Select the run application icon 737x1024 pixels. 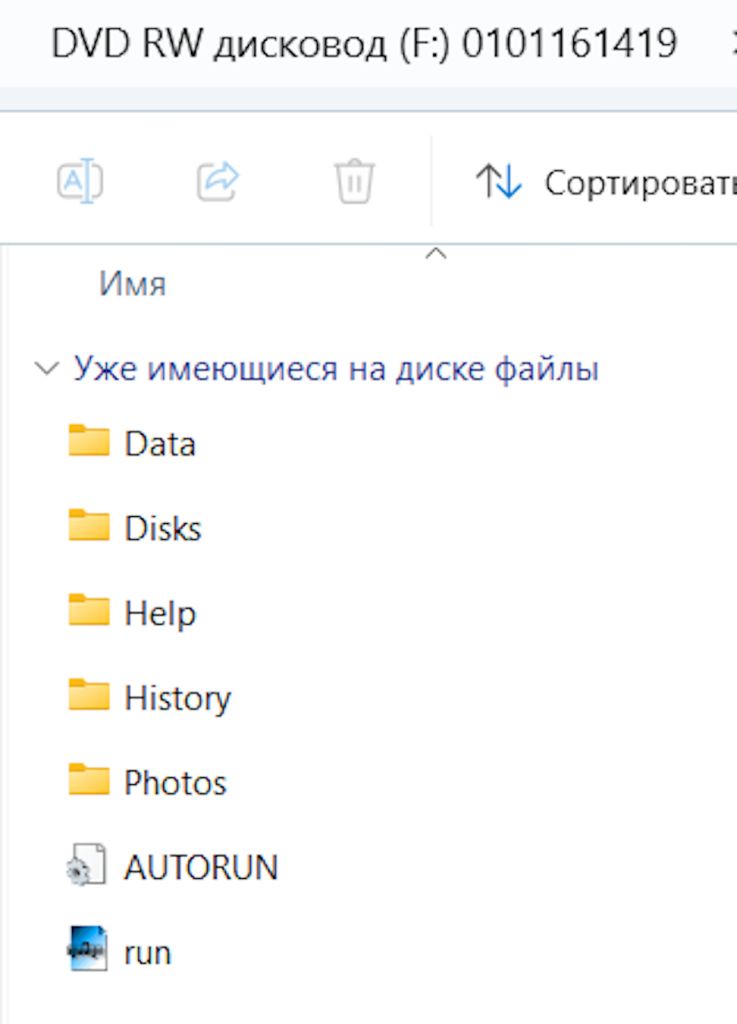pyautogui.click(x=87, y=949)
